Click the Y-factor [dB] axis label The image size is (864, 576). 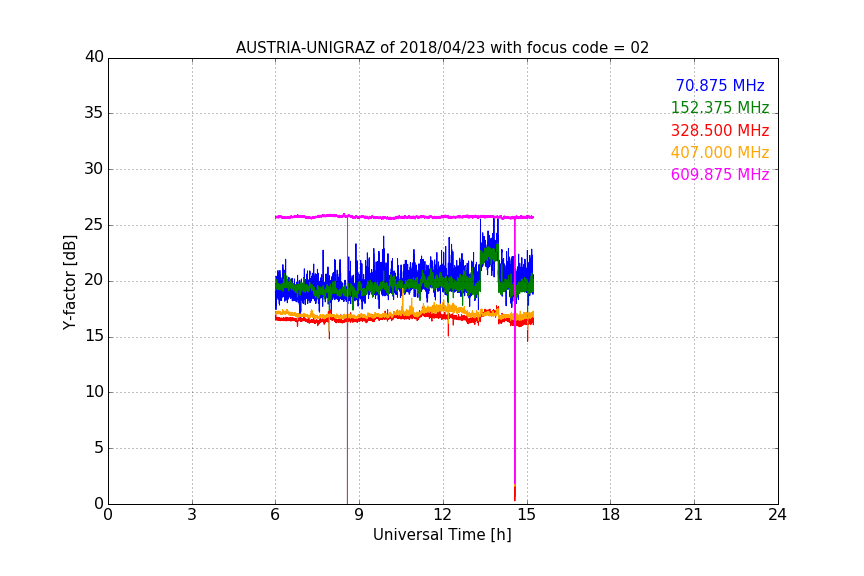coord(69,282)
